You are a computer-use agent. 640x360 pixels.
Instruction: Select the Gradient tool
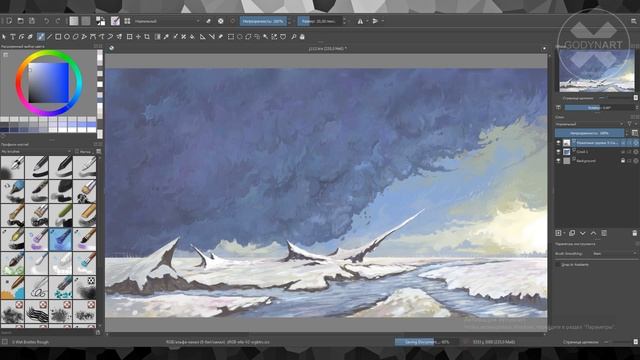[158, 37]
